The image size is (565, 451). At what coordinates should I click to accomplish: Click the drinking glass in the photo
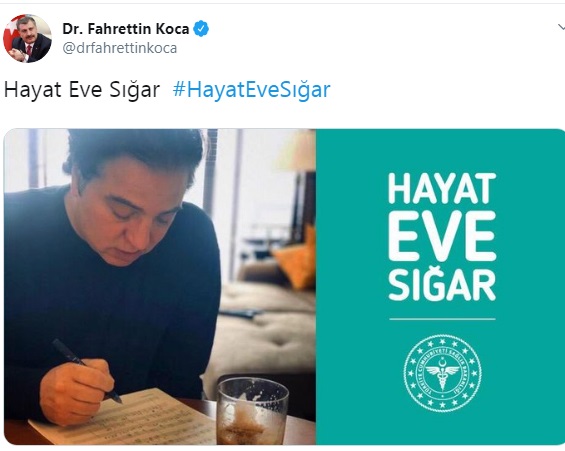(x=252, y=411)
